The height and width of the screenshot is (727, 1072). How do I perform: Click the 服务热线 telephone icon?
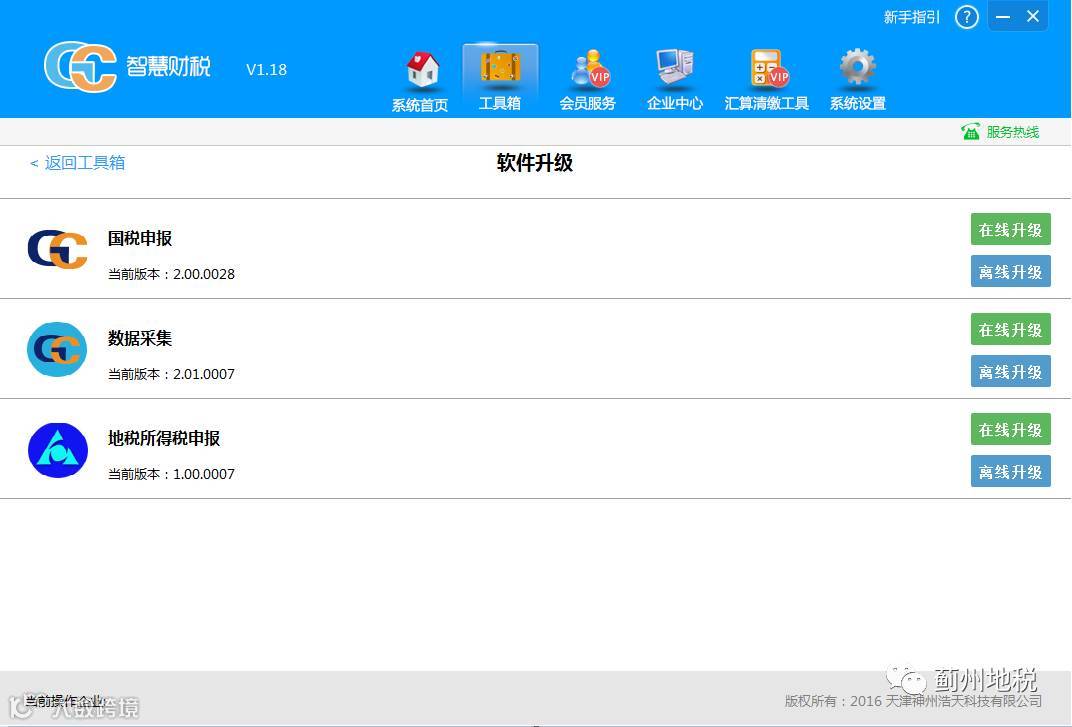pyautogui.click(x=970, y=131)
